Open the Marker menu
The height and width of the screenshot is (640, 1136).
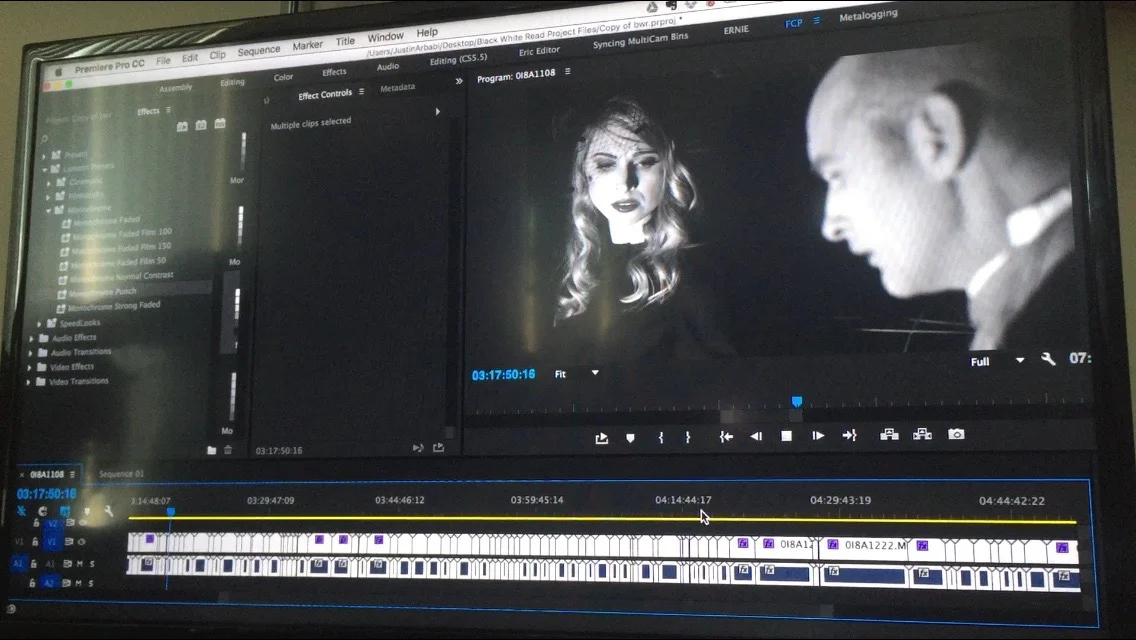[307, 46]
